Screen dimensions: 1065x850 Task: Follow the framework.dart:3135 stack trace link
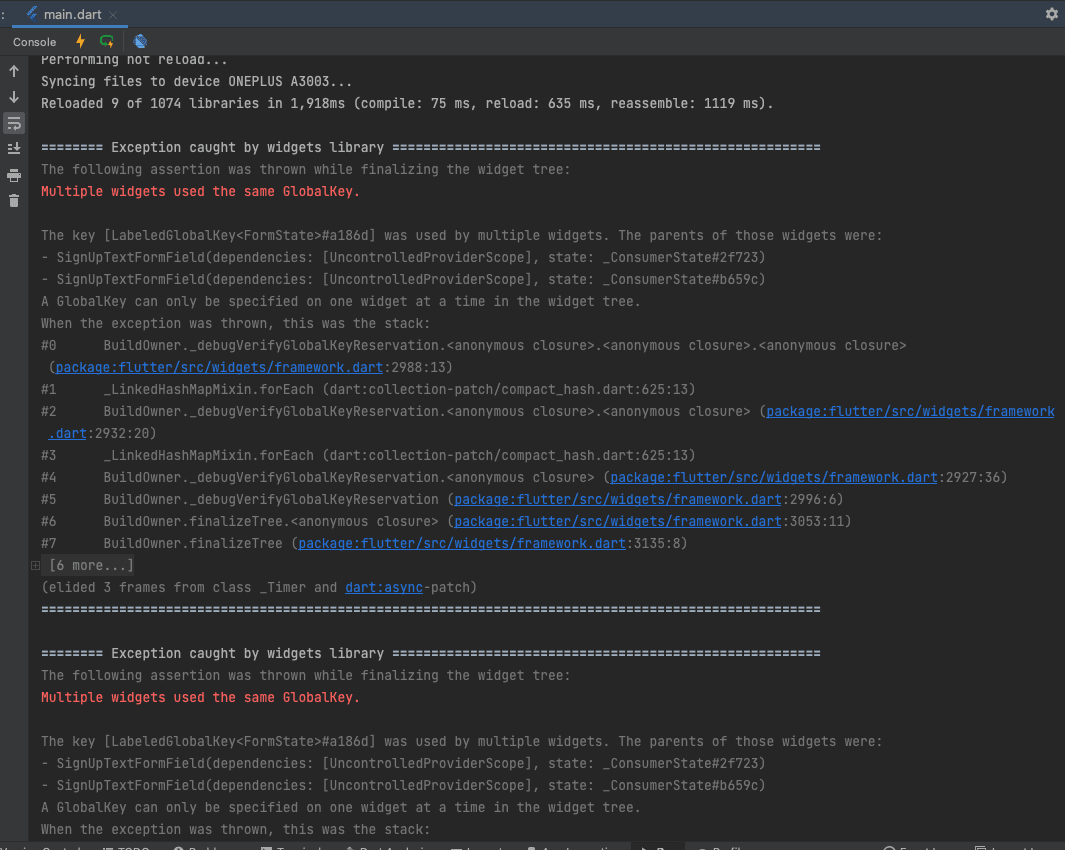pyautogui.click(x=462, y=543)
